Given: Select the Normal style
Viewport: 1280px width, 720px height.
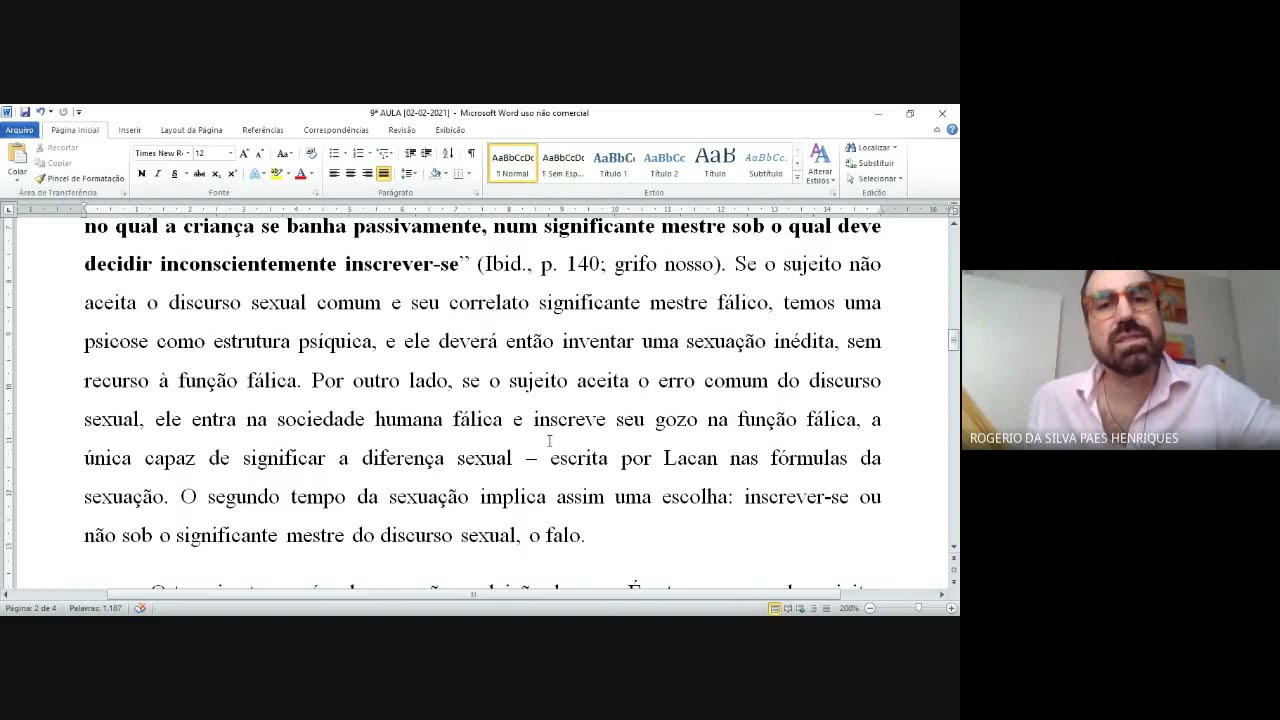Looking at the screenshot, I should 512,163.
